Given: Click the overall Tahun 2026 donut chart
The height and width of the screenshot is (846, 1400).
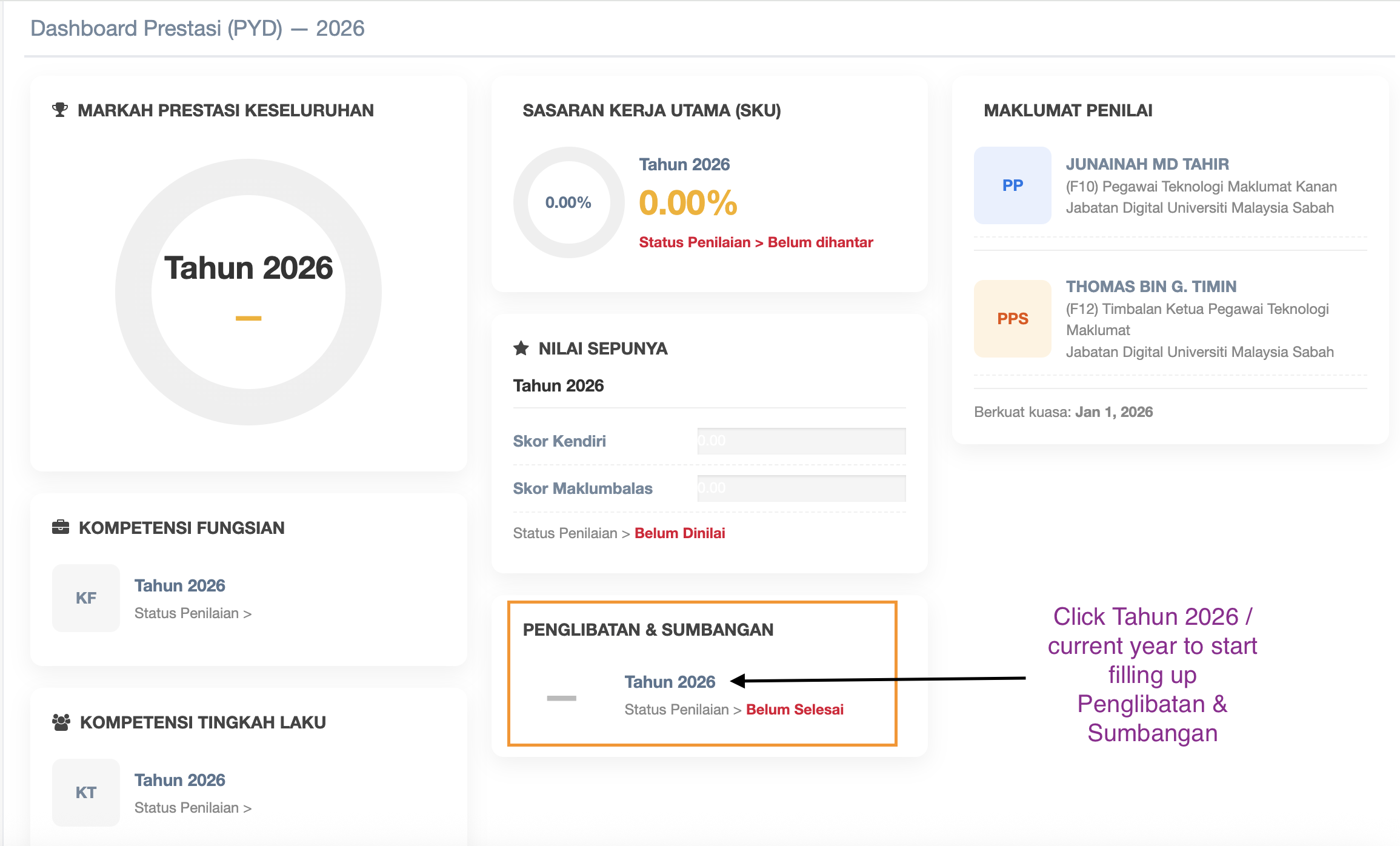Looking at the screenshot, I should click(x=248, y=291).
